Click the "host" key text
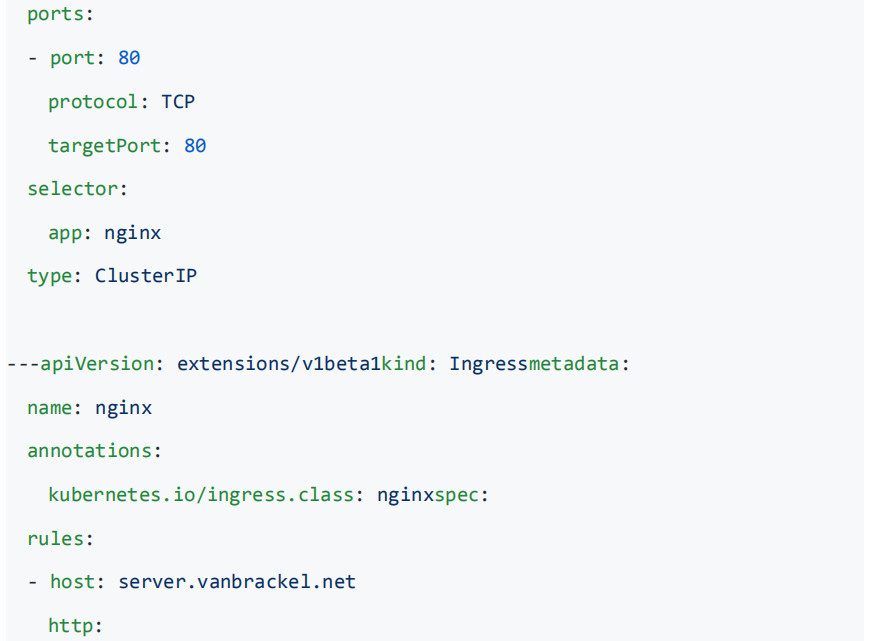Screen dimensions: 869x641 [x=76, y=582]
